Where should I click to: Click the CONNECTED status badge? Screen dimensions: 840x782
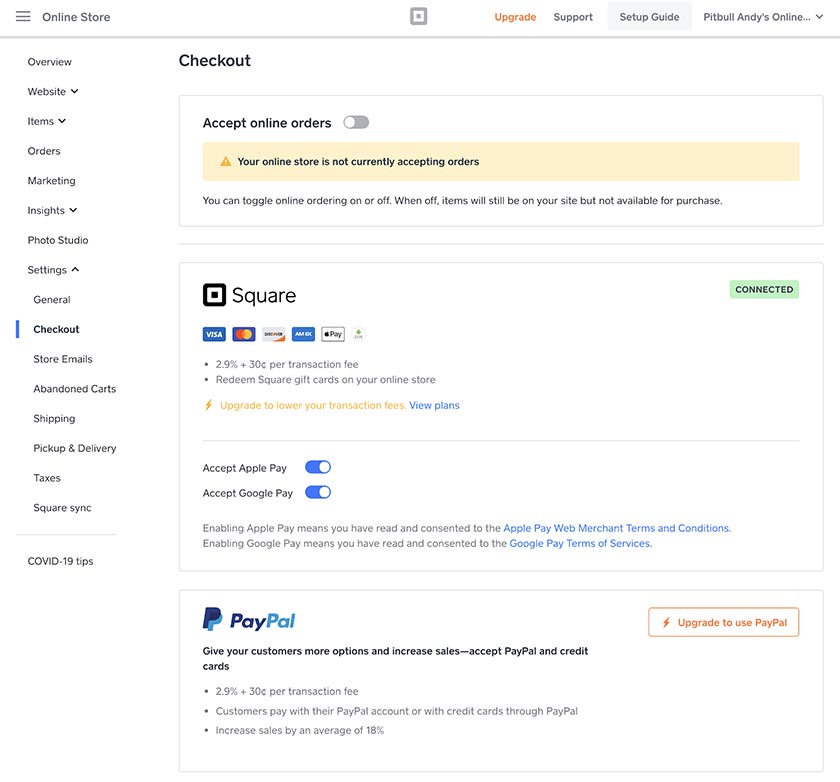point(764,288)
